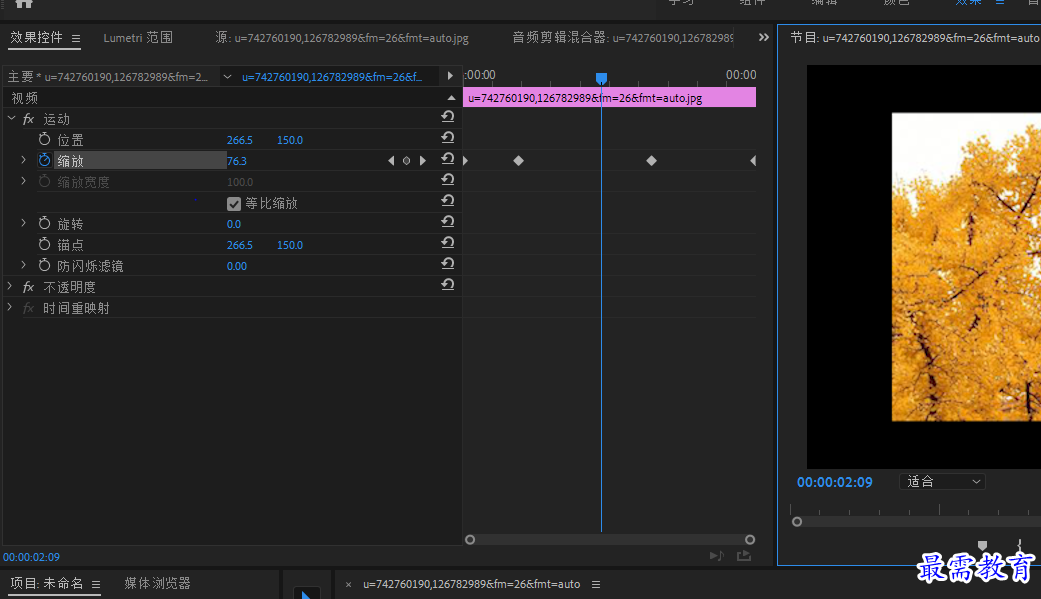
Task: Expand the 缩放宽度 property row
Action: (x=24, y=181)
